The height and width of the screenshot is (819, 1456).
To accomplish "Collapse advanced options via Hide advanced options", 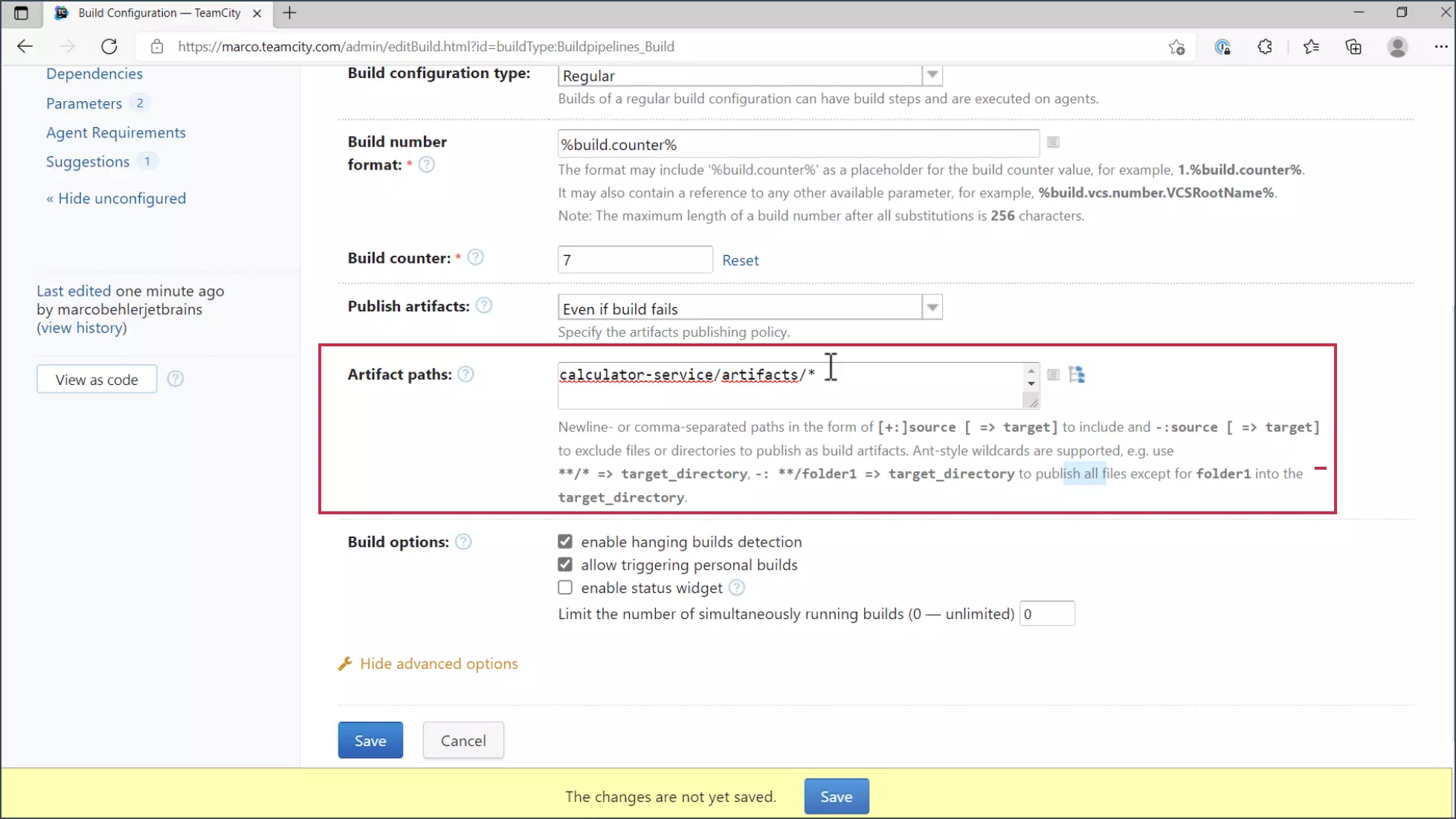I will (x=438, y=664).
